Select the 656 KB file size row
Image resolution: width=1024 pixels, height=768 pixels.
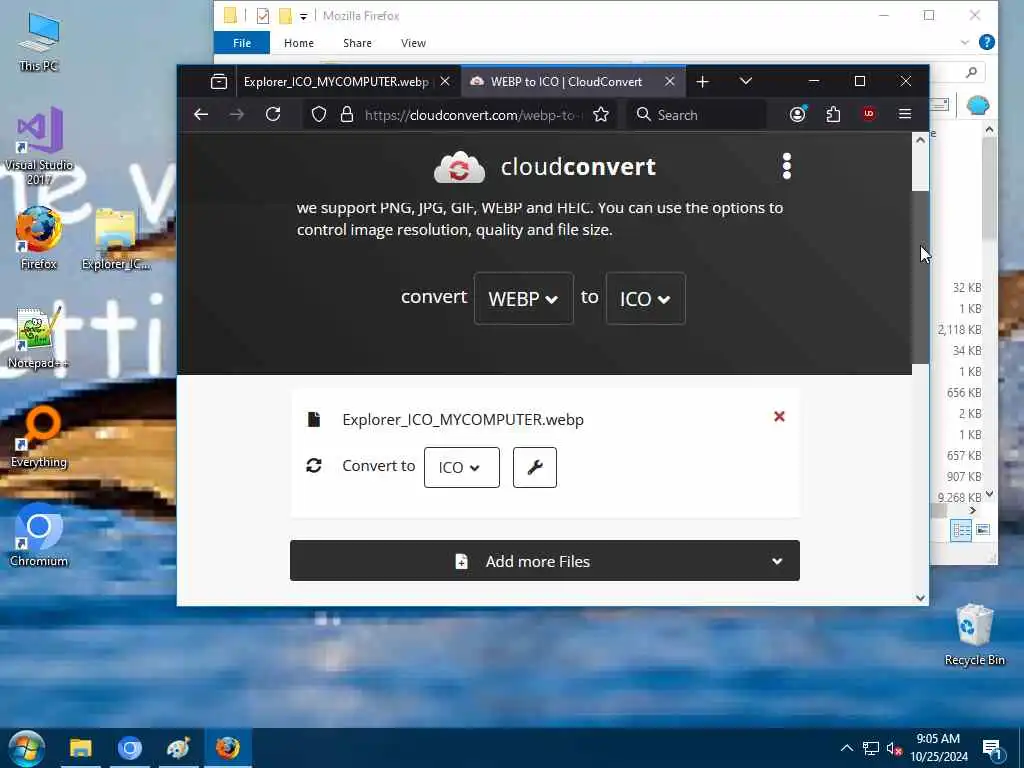(964, 392)
